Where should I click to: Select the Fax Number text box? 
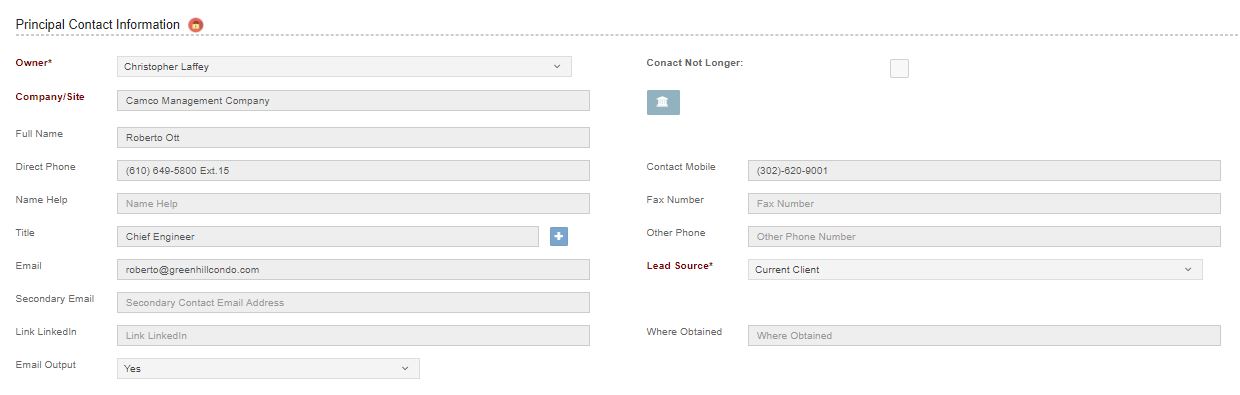click(x=984, y=204)
